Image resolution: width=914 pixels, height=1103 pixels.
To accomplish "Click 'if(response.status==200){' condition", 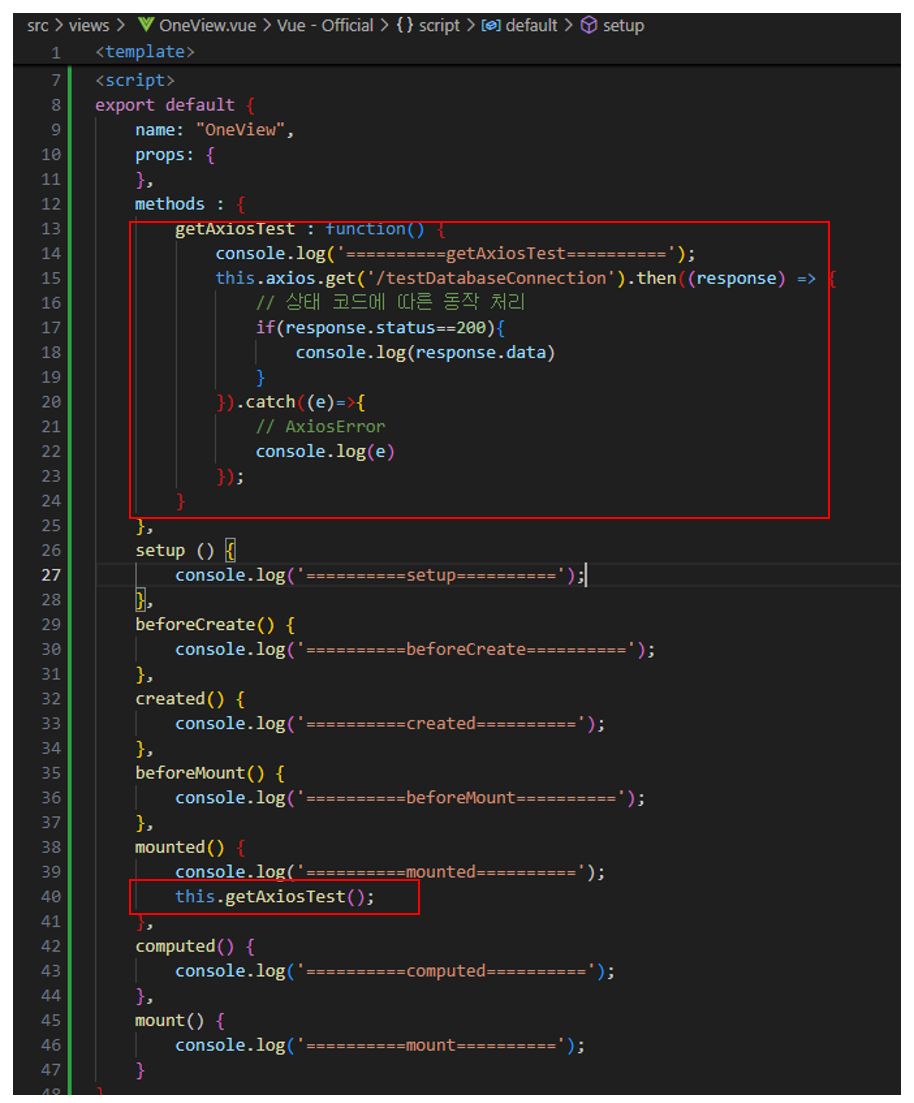I will point(381,328).
